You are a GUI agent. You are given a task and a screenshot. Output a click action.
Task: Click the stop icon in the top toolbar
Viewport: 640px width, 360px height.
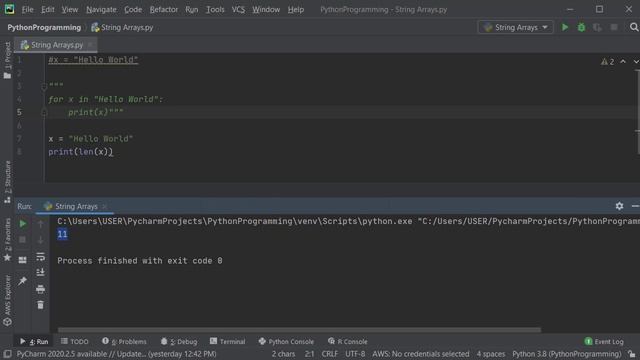pyautogui.click(x=614, y=27)
